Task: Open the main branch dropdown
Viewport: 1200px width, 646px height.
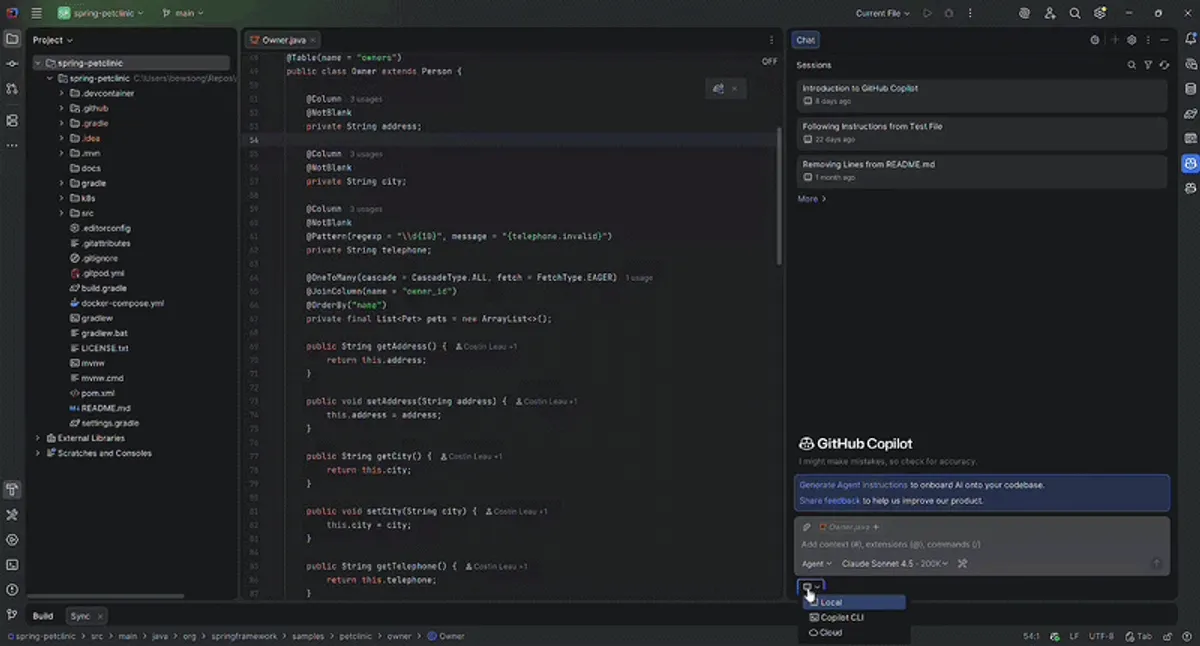Action: coord(182,13)
